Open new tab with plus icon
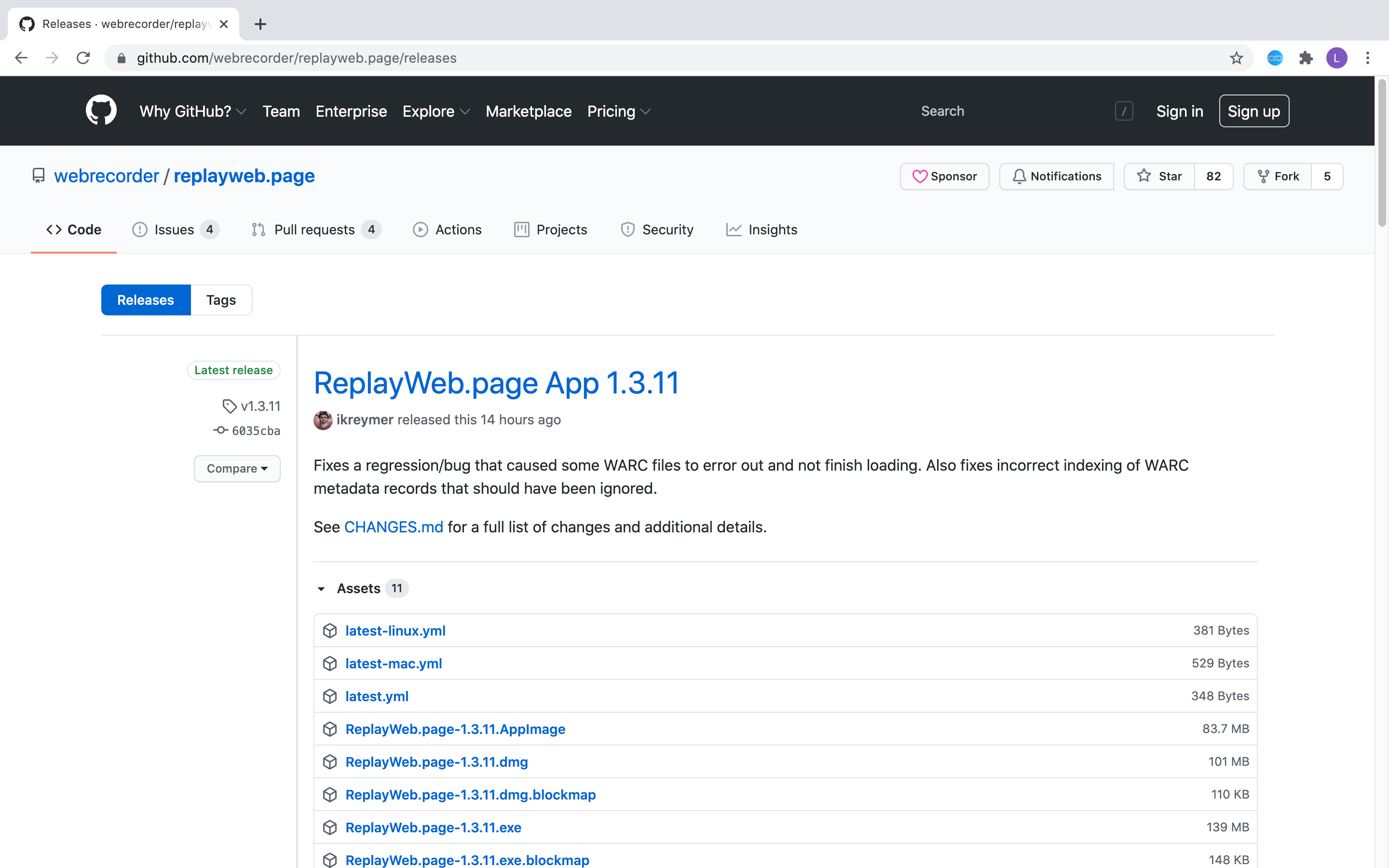The height and width of the screenshot is (868, 1389). click(260, 24)
